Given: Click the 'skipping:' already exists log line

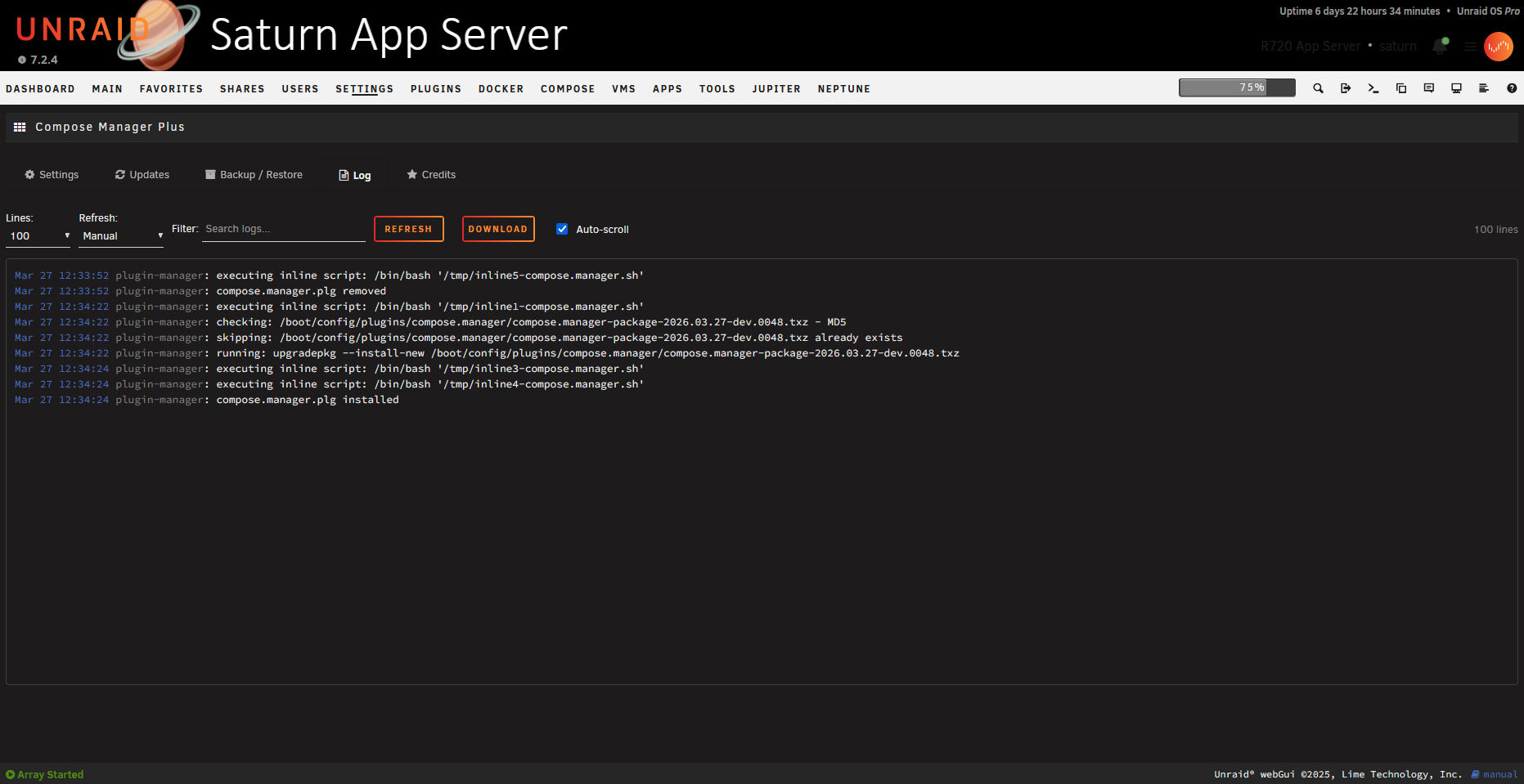Looking at the screenshot, I should [x=459, y=338].
